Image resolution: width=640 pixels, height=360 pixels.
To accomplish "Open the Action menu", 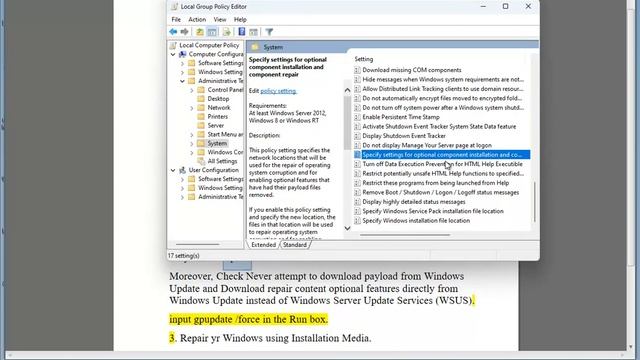I will [197, 20].
